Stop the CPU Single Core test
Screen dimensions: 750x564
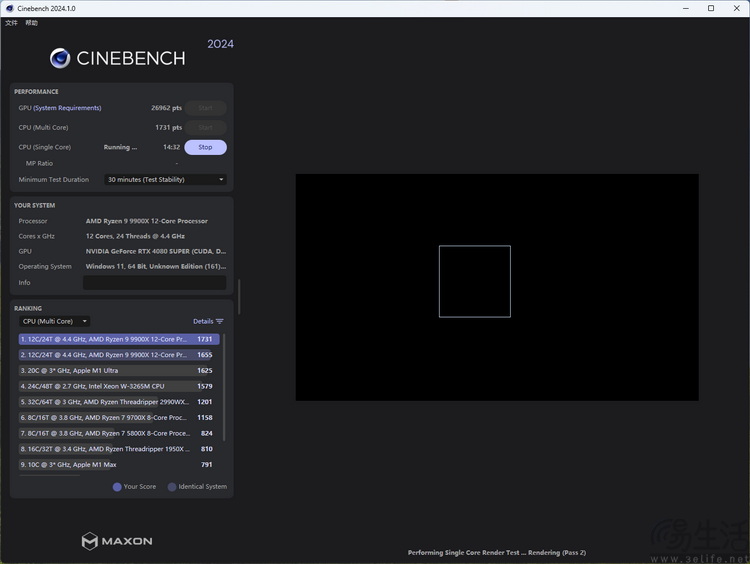(205, 147)
